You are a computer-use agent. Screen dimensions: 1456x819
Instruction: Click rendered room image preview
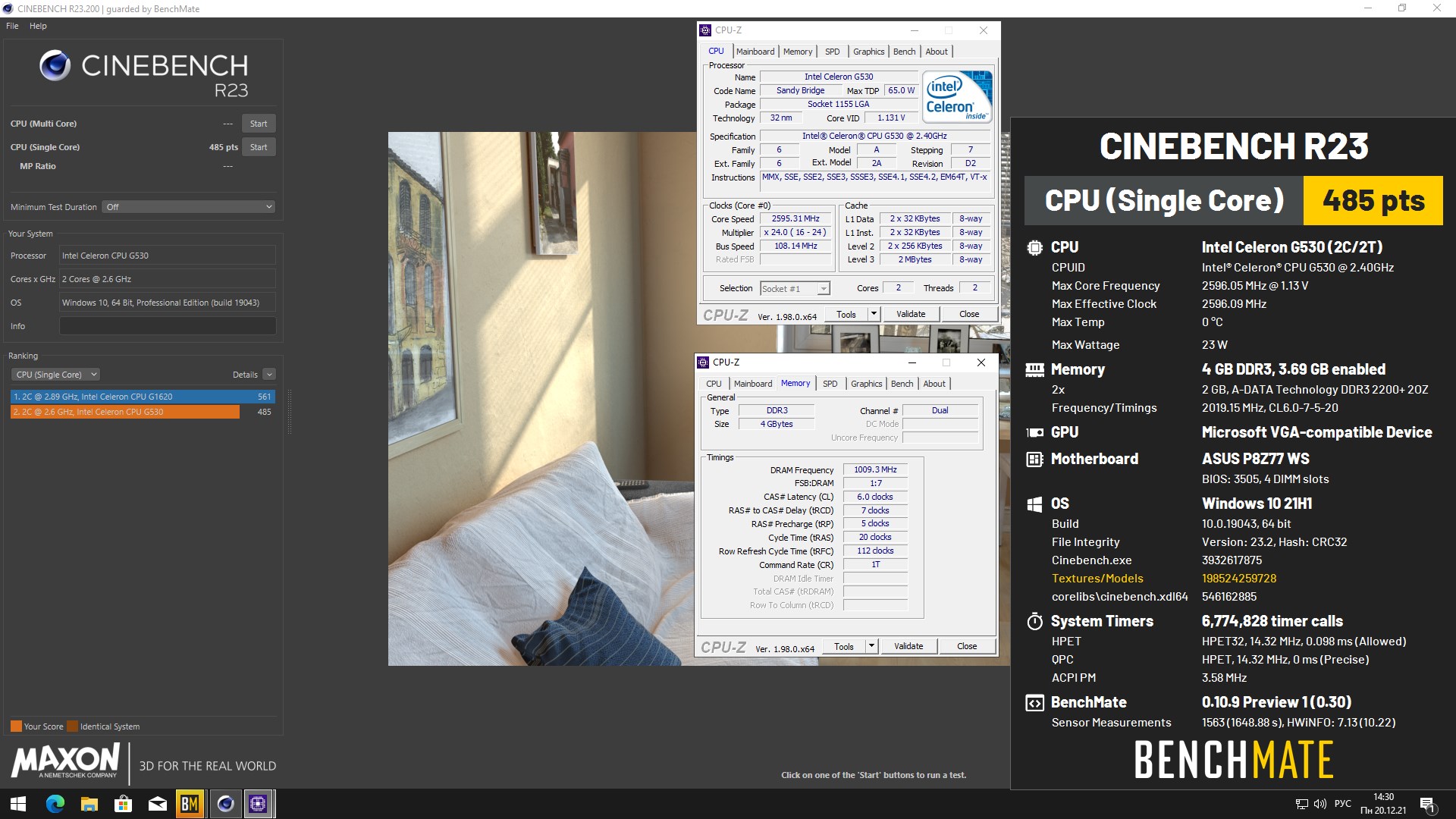point(541,399)
